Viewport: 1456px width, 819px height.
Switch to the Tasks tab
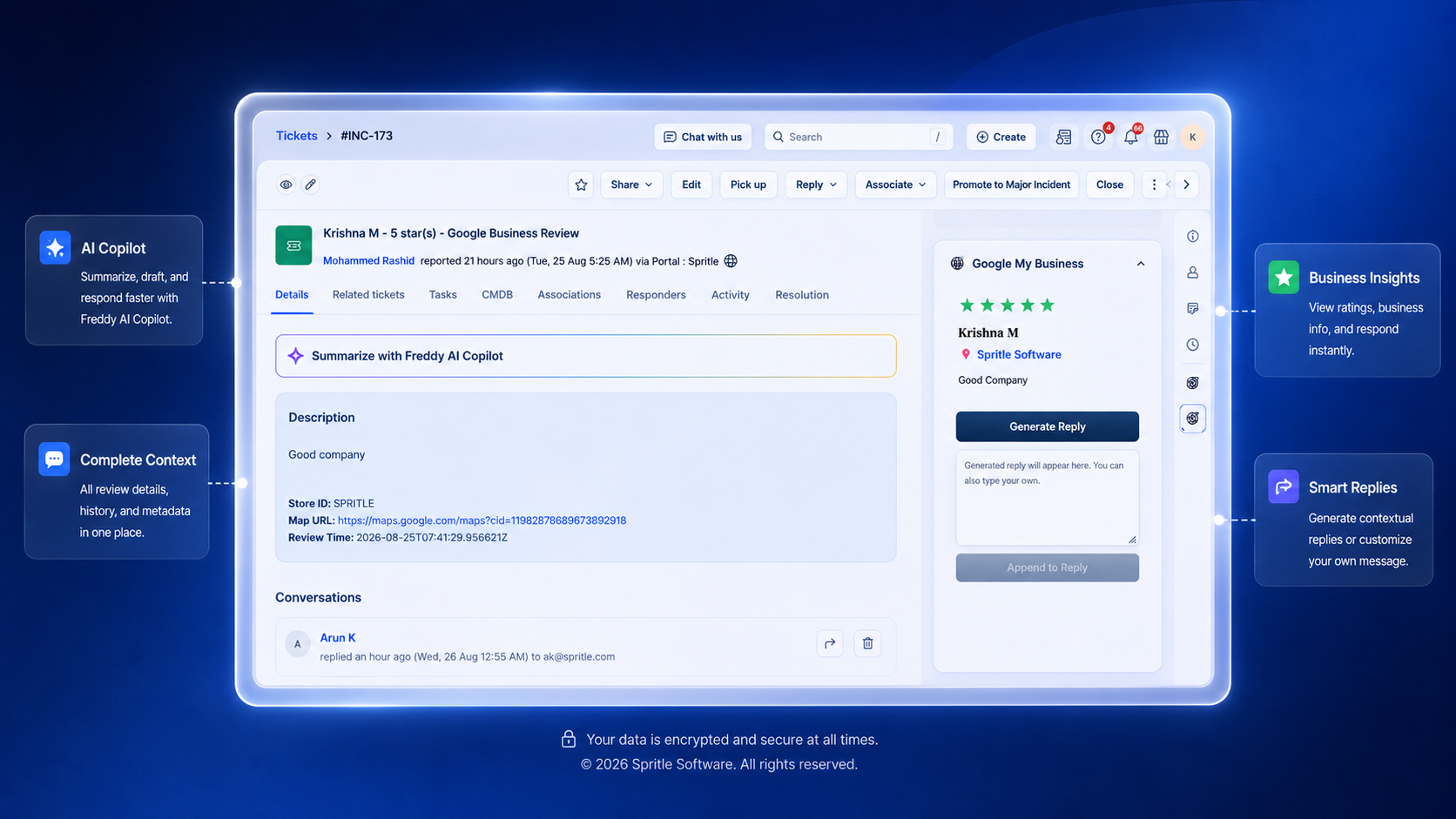[x=442, y=295]
